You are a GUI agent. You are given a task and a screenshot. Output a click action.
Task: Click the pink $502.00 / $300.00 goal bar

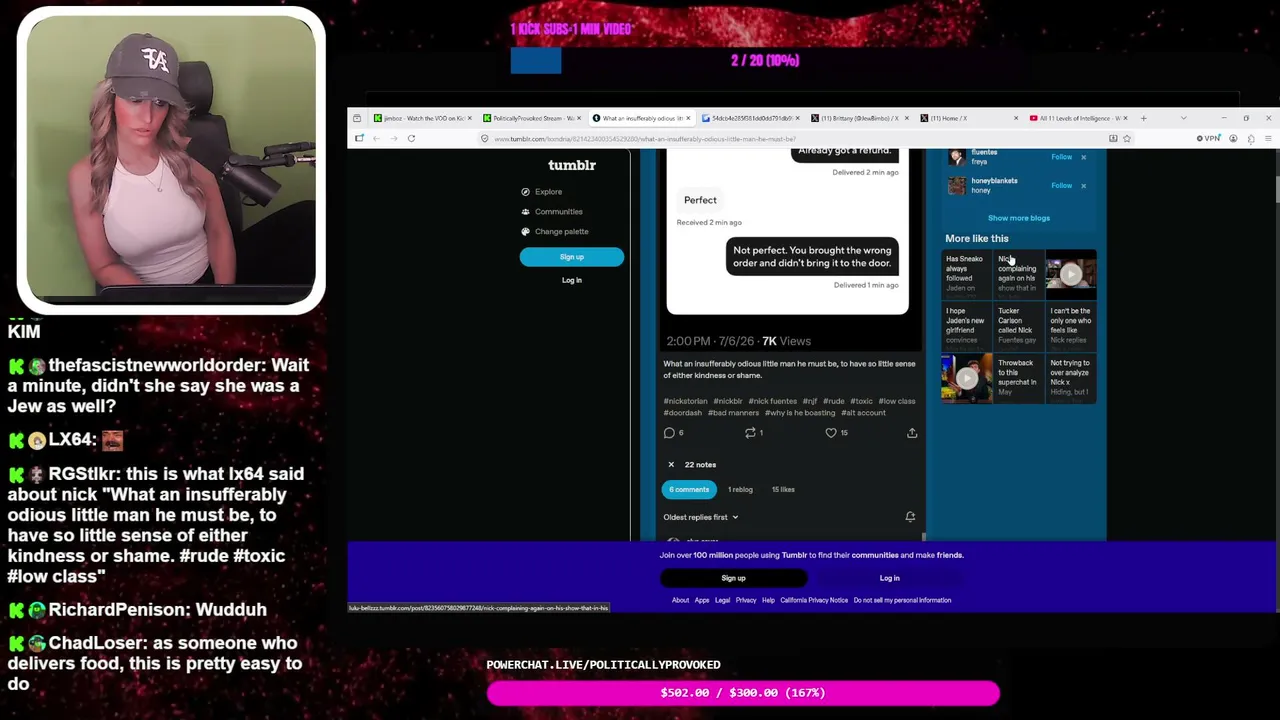point(743,693)
